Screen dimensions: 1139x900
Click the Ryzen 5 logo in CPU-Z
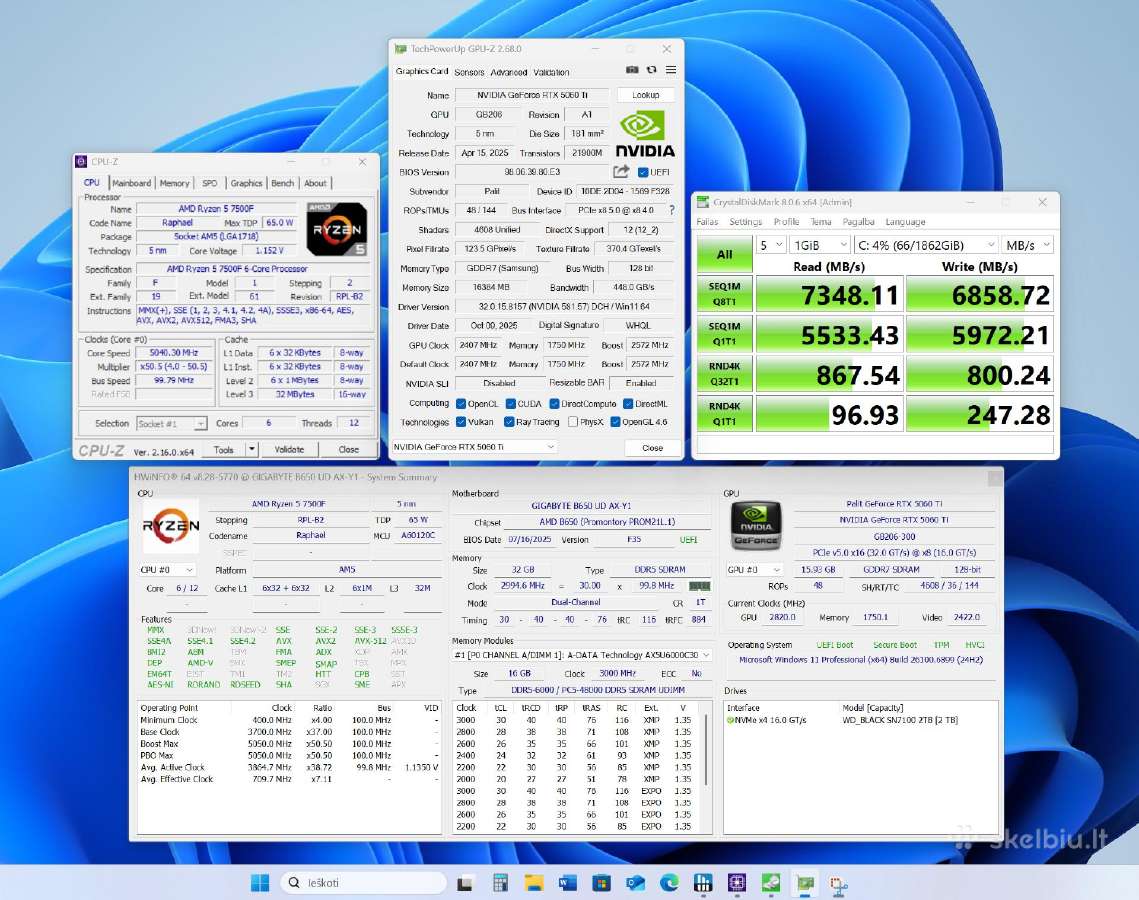coord(336,229)
